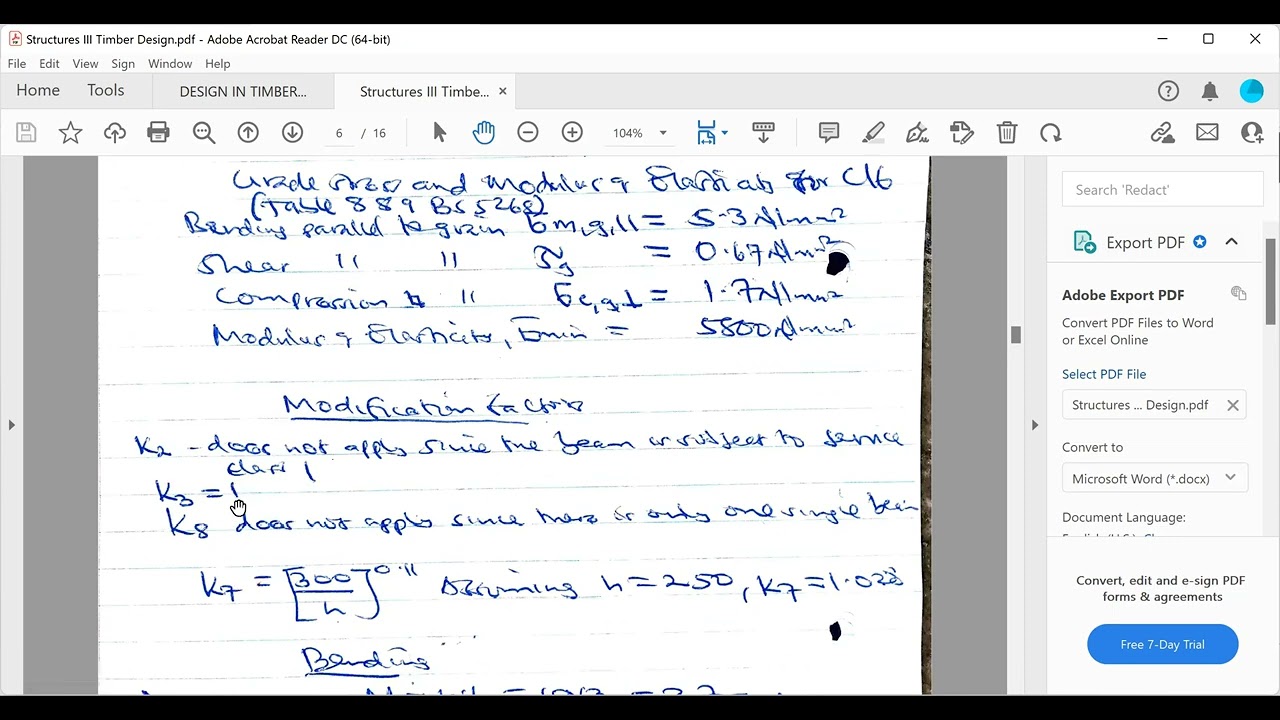Rotate view with the rotate icon

(1050, 133)
